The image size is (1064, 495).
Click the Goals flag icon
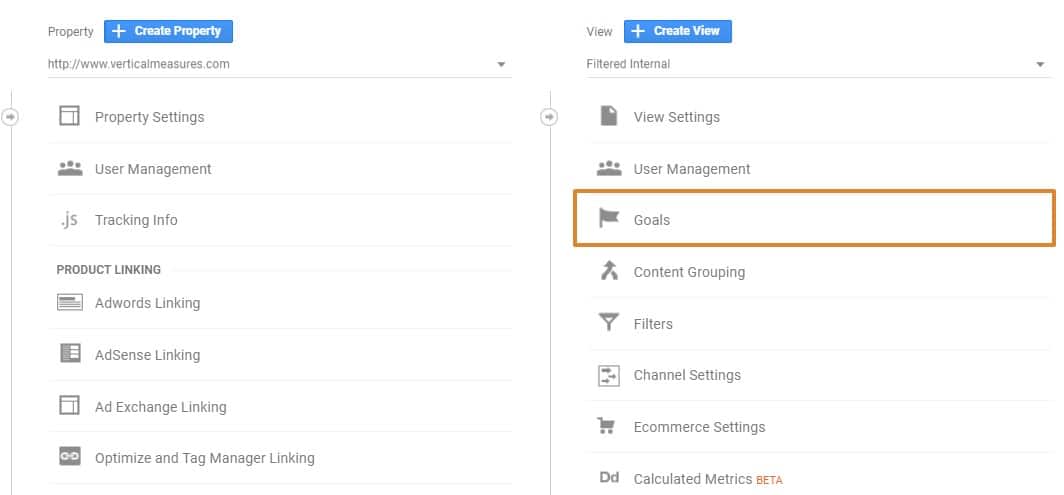coord(608,219)
